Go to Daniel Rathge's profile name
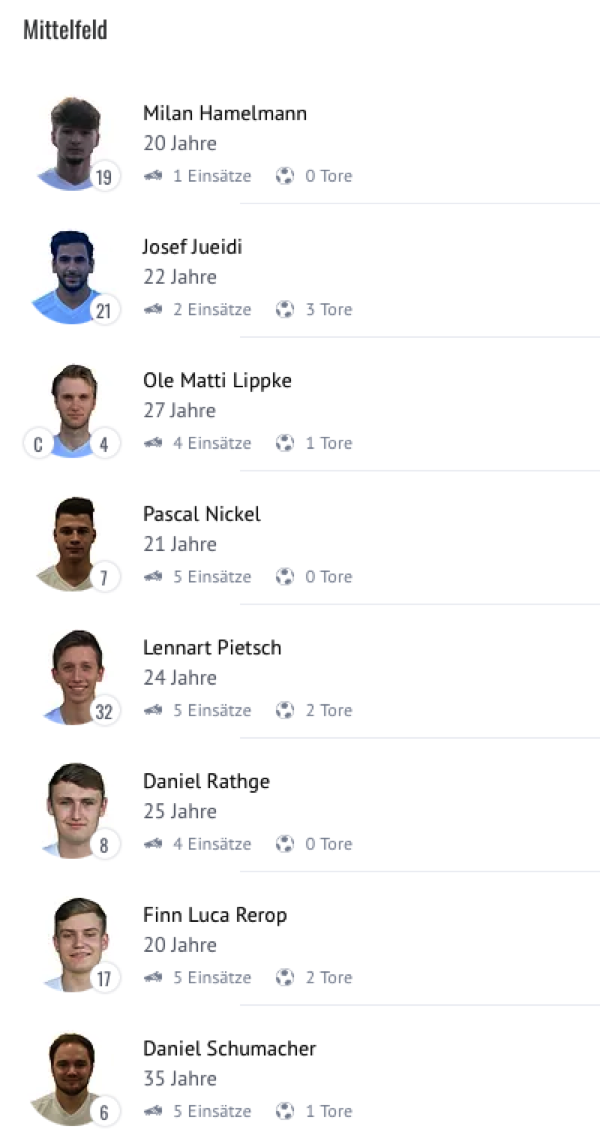The width and height of the screenshot is (600, 1138). pyautogui.click(x=206, y=781)
